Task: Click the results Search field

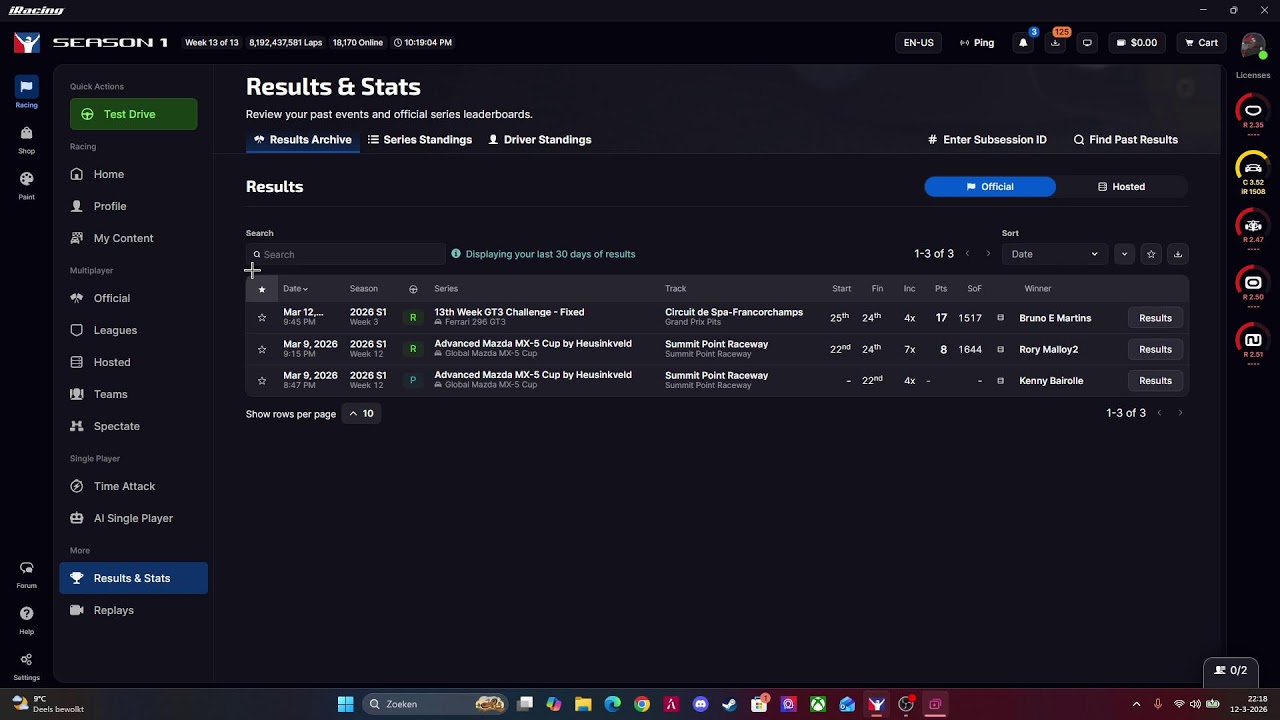Action: coord(346,254)
